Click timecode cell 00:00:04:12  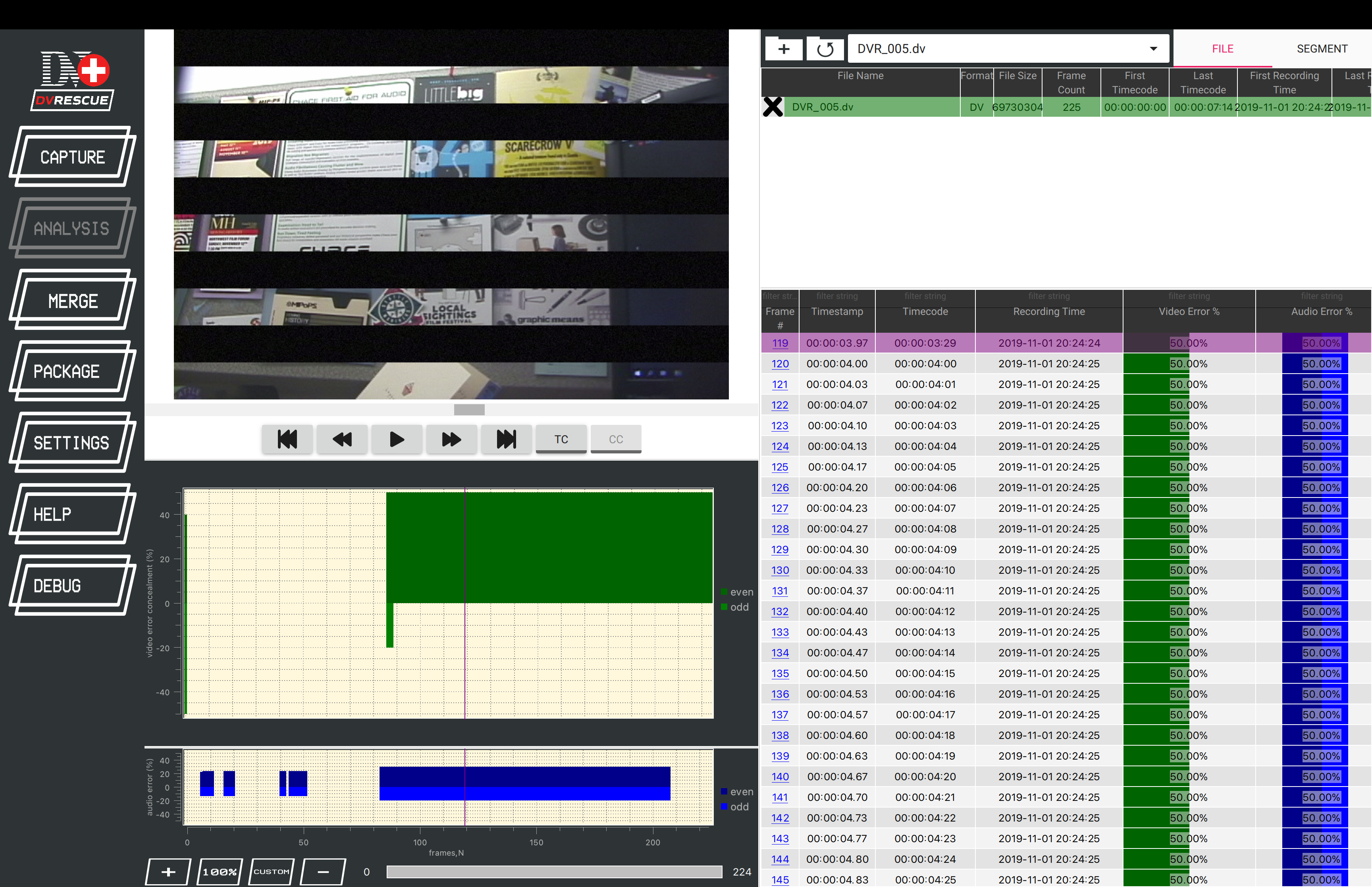click(x=925, y=612)
